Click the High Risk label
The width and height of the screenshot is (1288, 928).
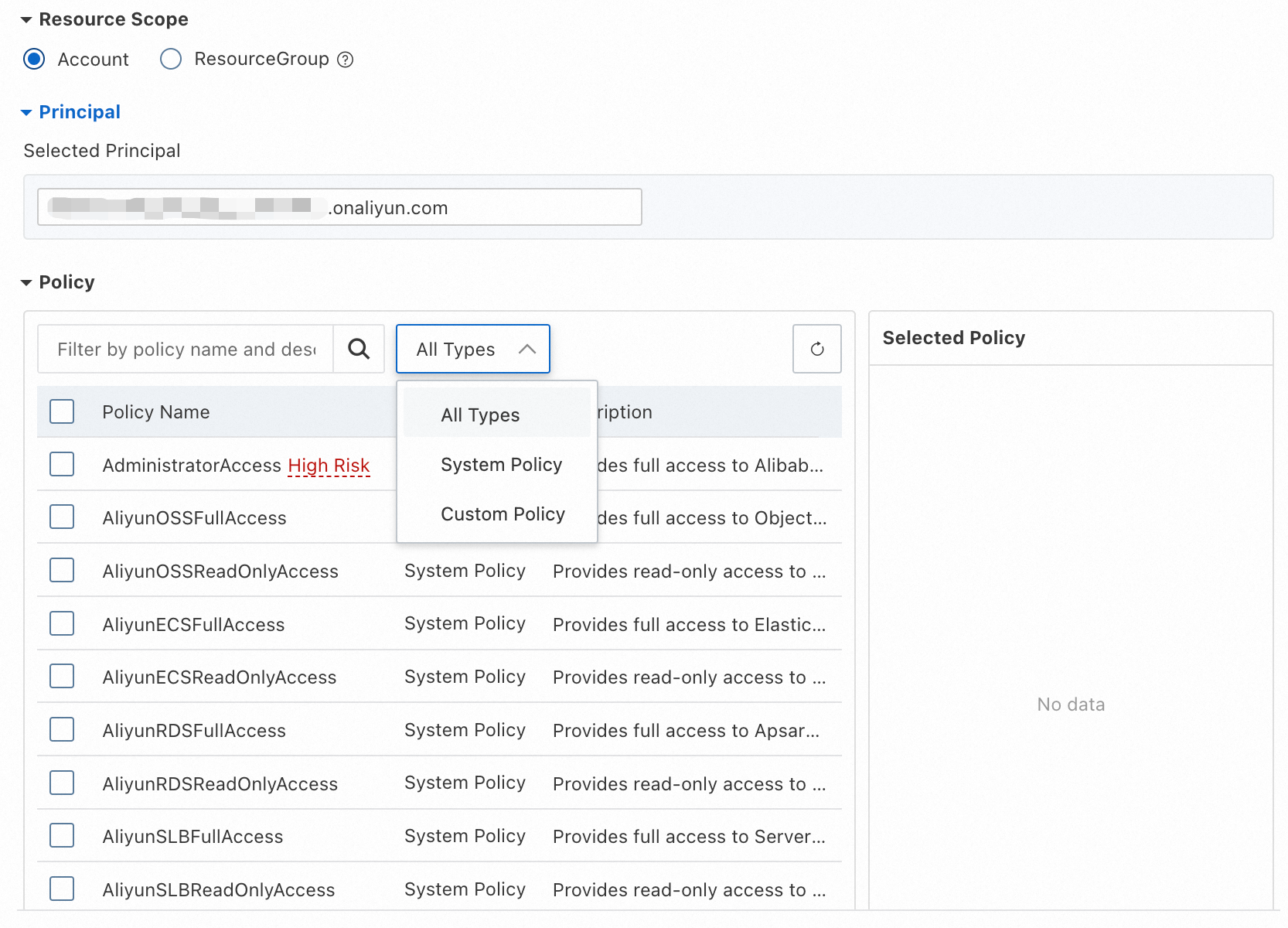click(329, 466)
